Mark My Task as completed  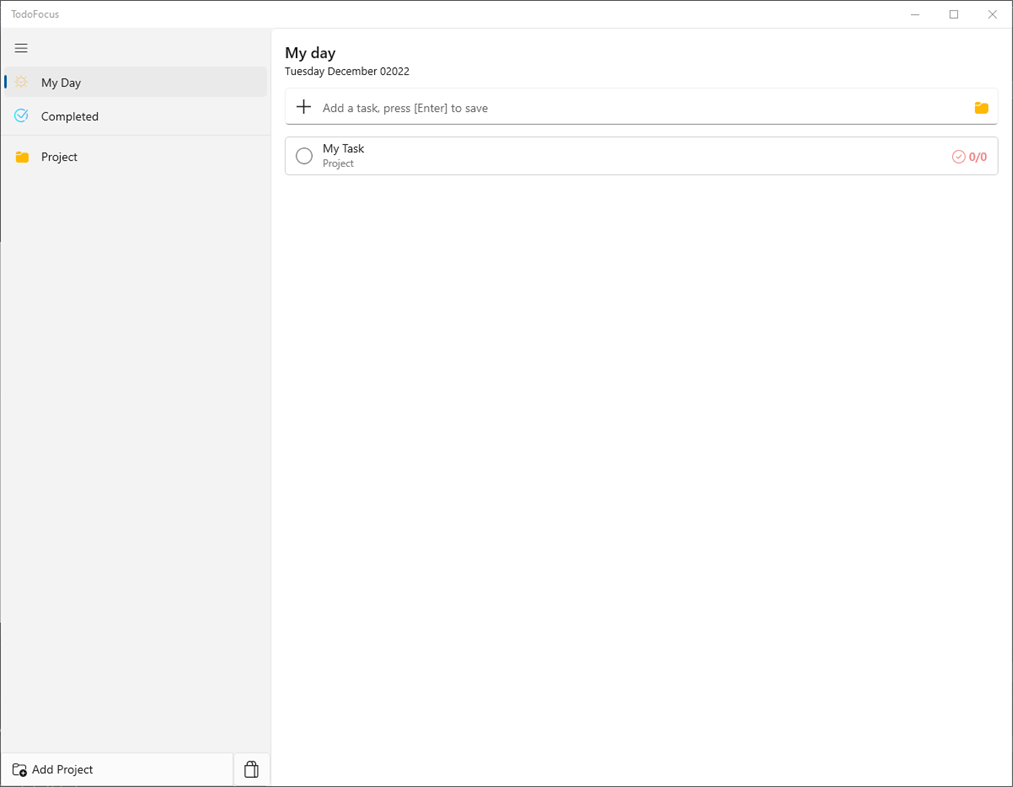[304, 156]
